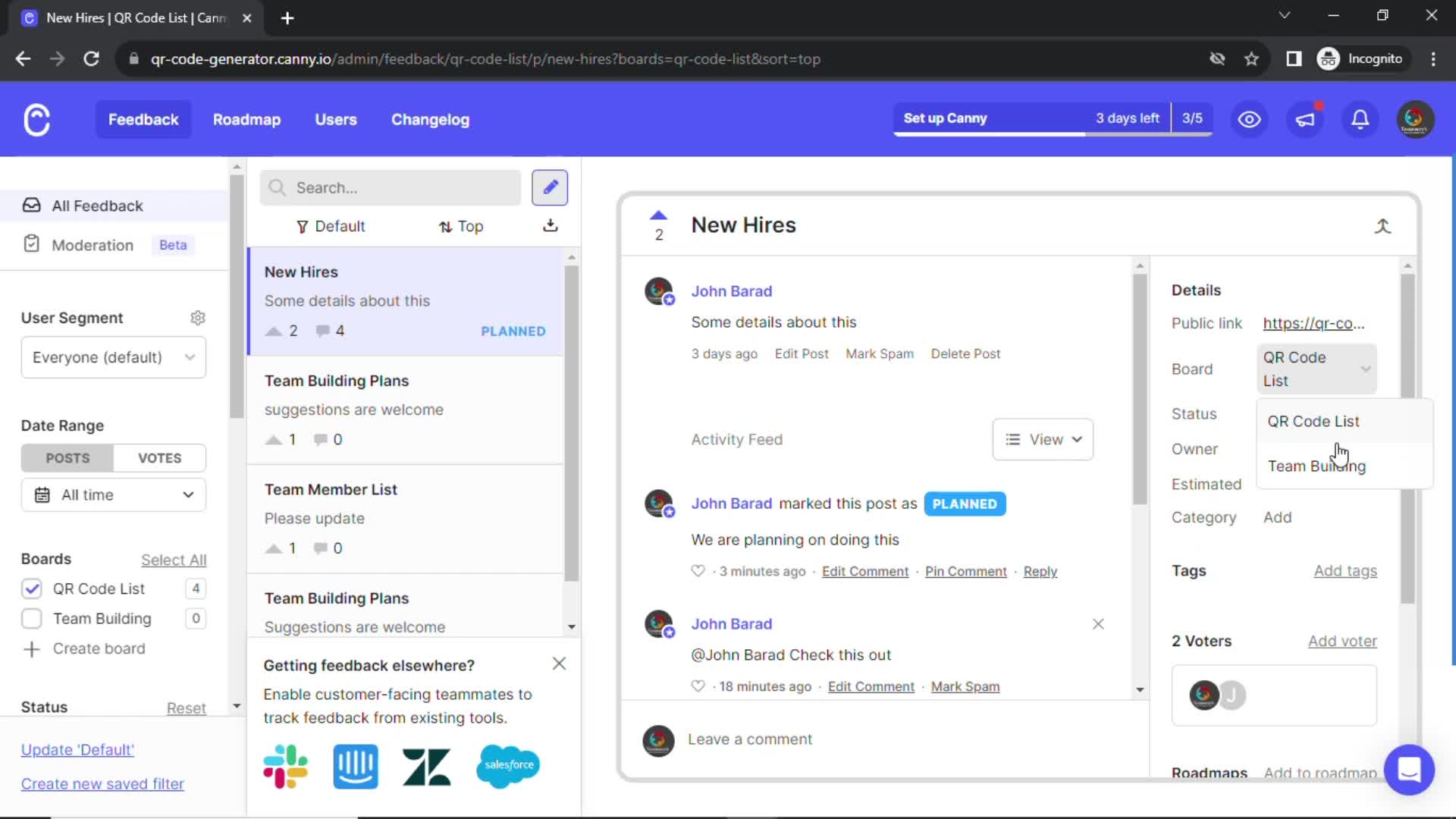This screenshot has width=1456, height=819.
Task: Click the Feedback tab in top navigation
Action: [x=143, y=119]
